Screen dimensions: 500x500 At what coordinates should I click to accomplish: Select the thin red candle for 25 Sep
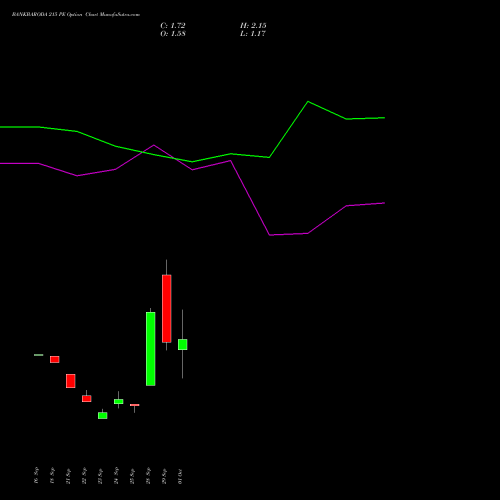[x=135, y=405]
